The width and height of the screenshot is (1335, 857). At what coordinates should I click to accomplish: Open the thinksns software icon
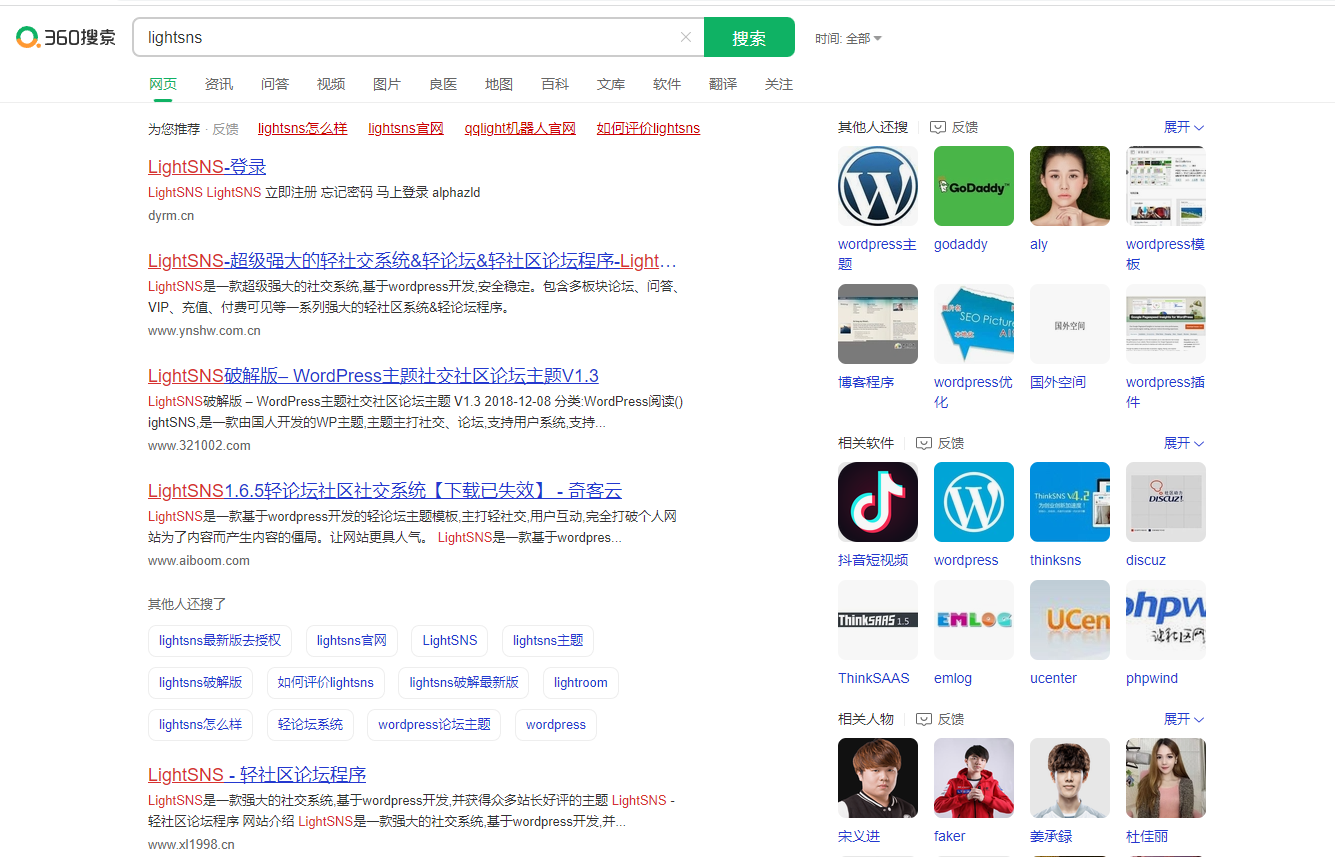point(1070,502)
